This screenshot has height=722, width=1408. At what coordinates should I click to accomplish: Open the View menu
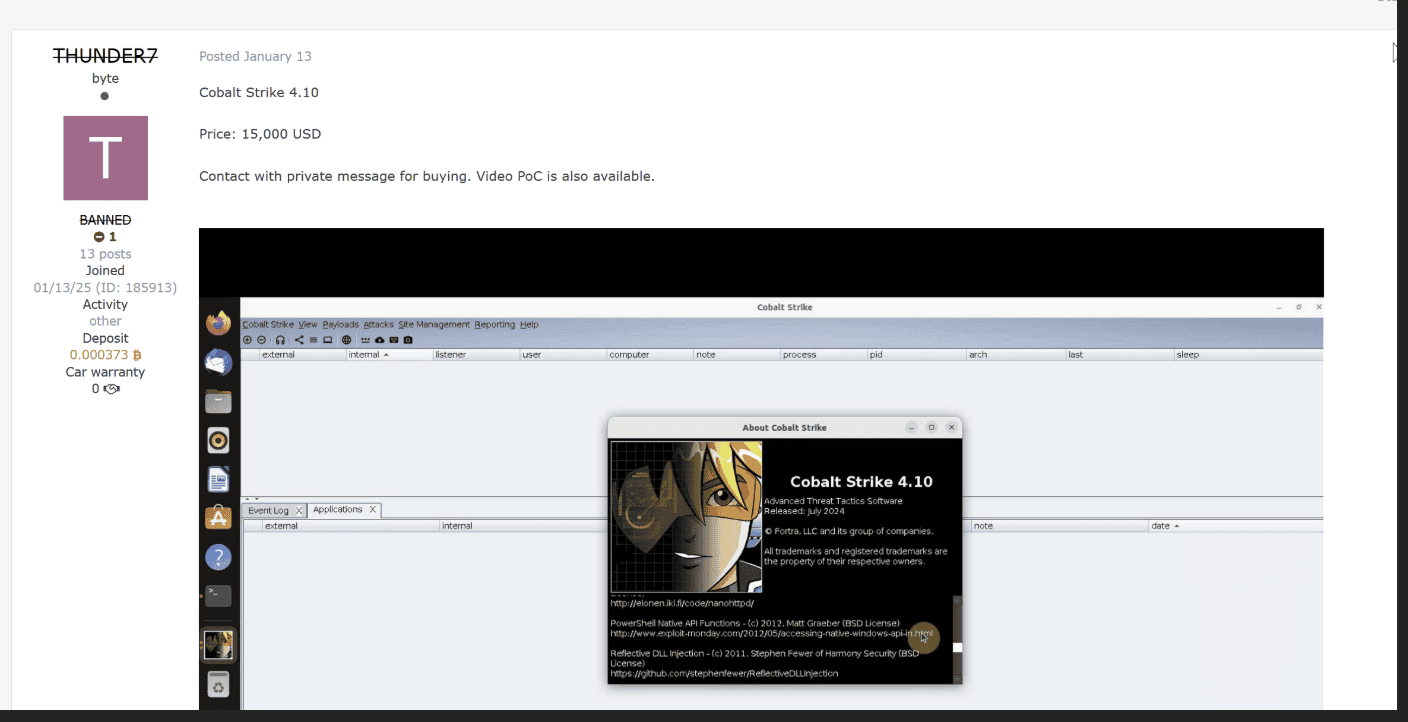[x=308, y=324]
